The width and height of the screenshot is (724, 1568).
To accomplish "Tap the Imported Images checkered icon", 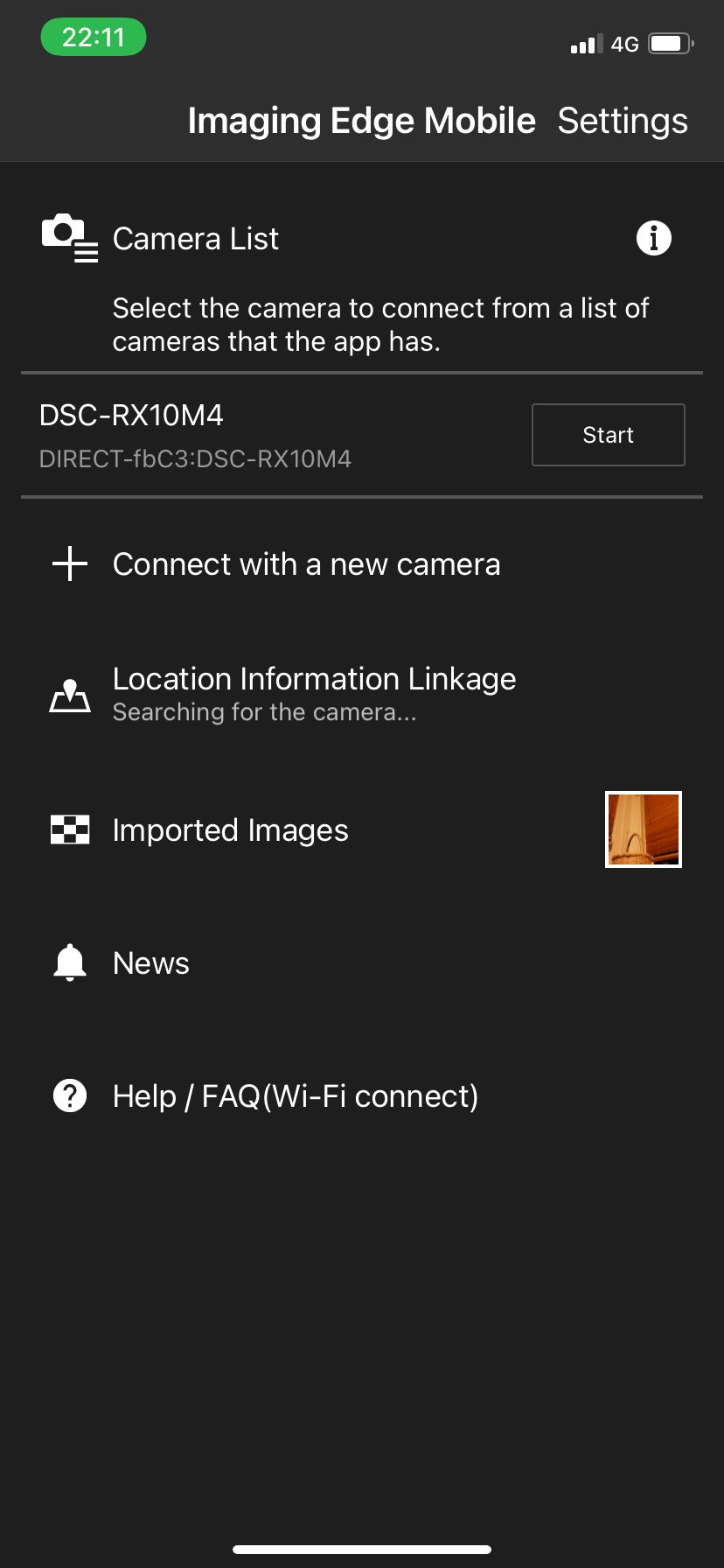I will pos(70,829).
